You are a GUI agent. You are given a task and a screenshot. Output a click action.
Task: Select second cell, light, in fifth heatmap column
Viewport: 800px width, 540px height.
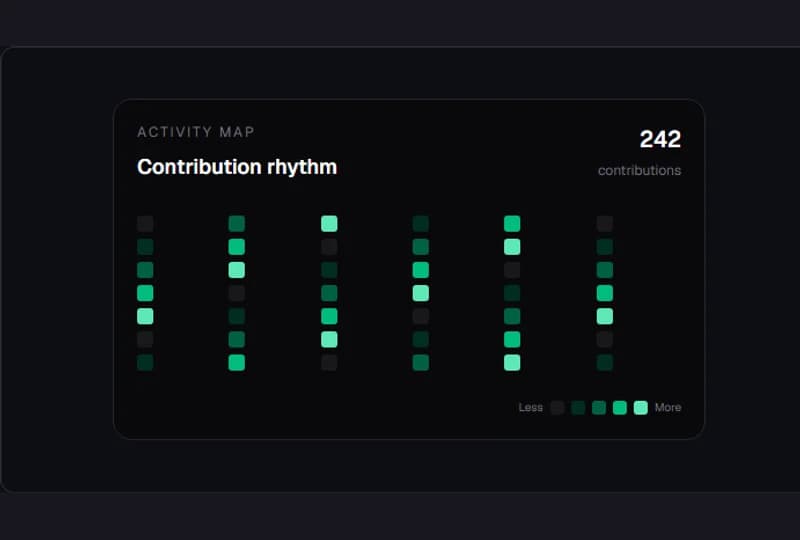click(x=512, y=247)
